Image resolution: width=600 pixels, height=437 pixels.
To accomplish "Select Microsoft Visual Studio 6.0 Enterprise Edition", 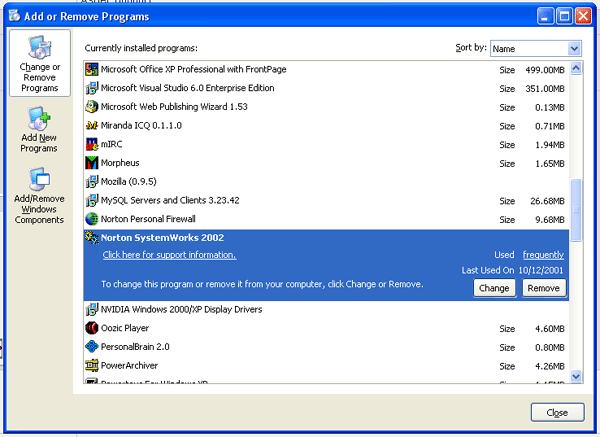I will [x=326, y=88].
